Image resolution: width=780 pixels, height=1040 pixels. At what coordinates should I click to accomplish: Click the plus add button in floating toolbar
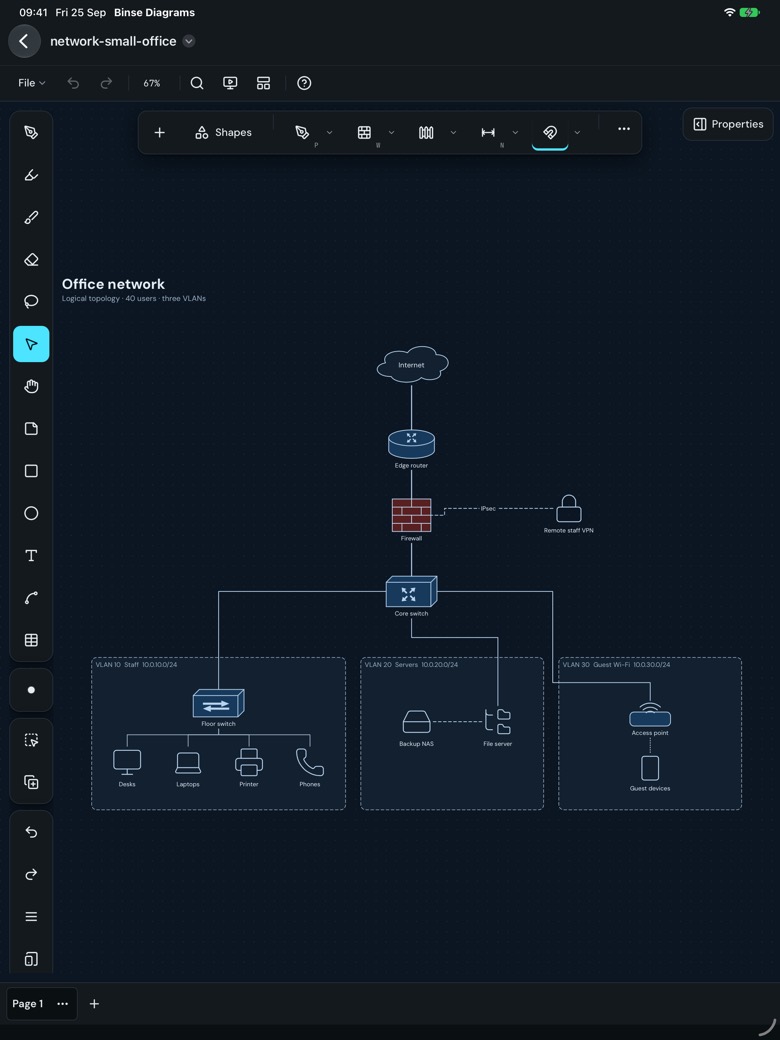pos(159,133)
